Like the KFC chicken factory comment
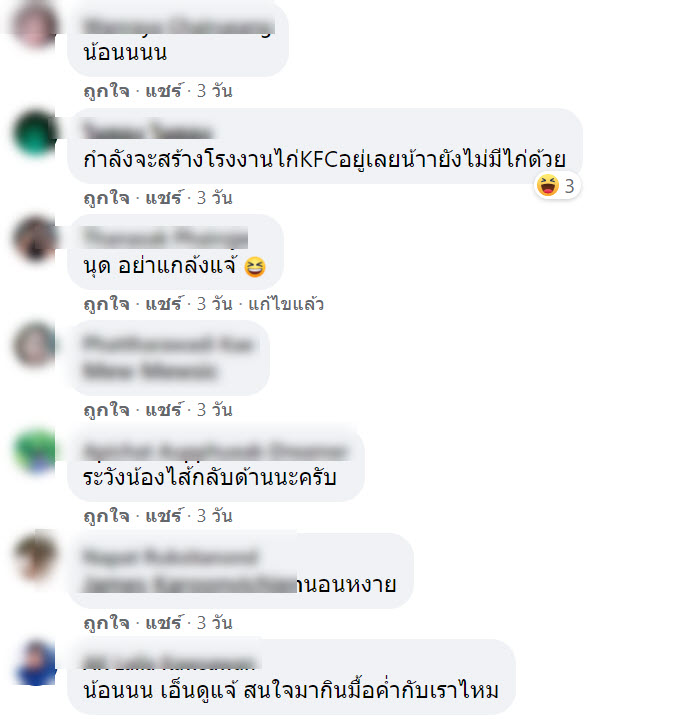Viewport: 676px width, 719px height. [106, 198]
